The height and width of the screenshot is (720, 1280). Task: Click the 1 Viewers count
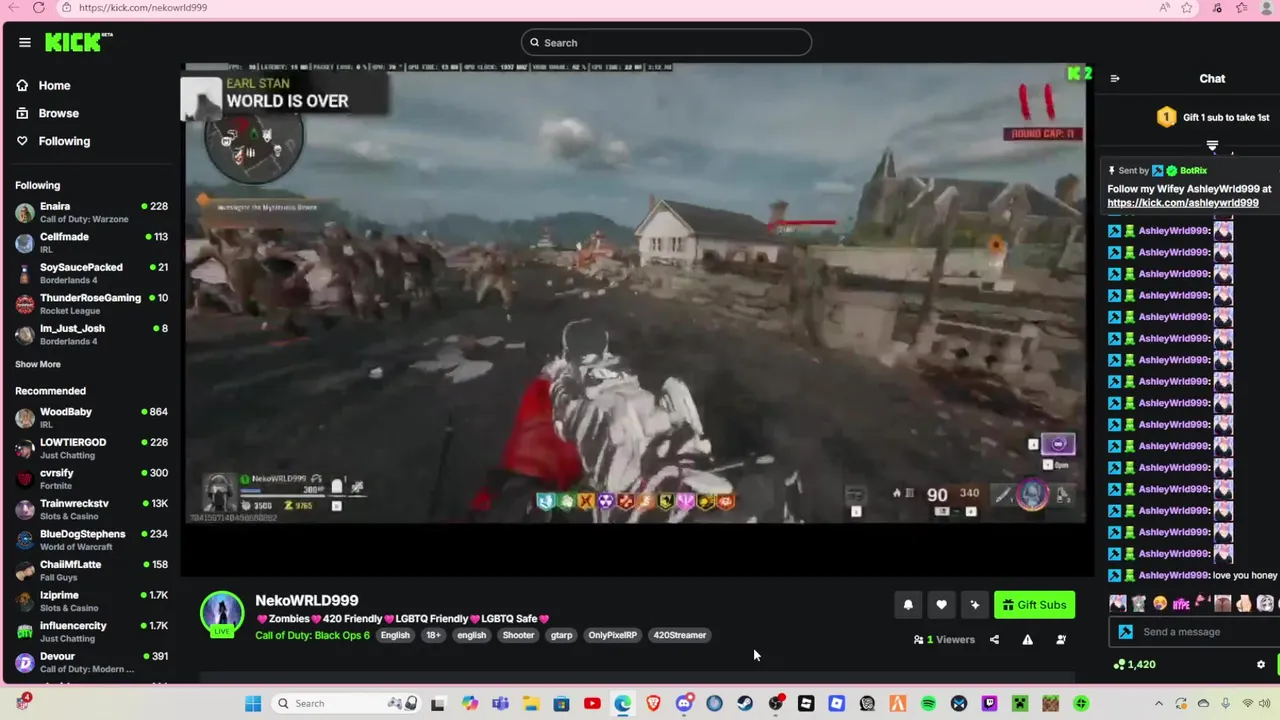pos(944,640)
